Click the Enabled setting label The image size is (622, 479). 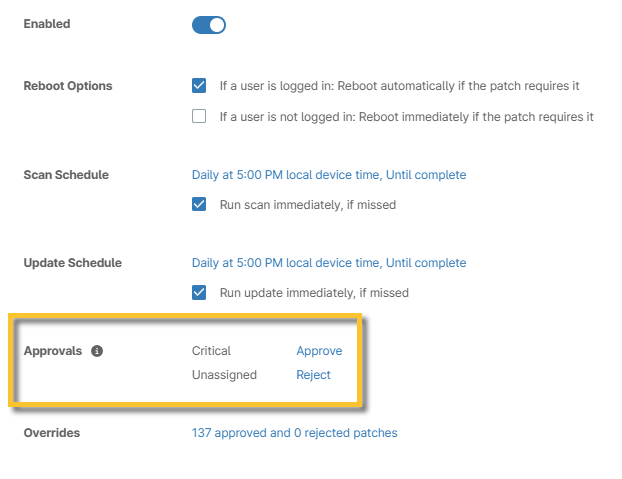pos(47,24)
